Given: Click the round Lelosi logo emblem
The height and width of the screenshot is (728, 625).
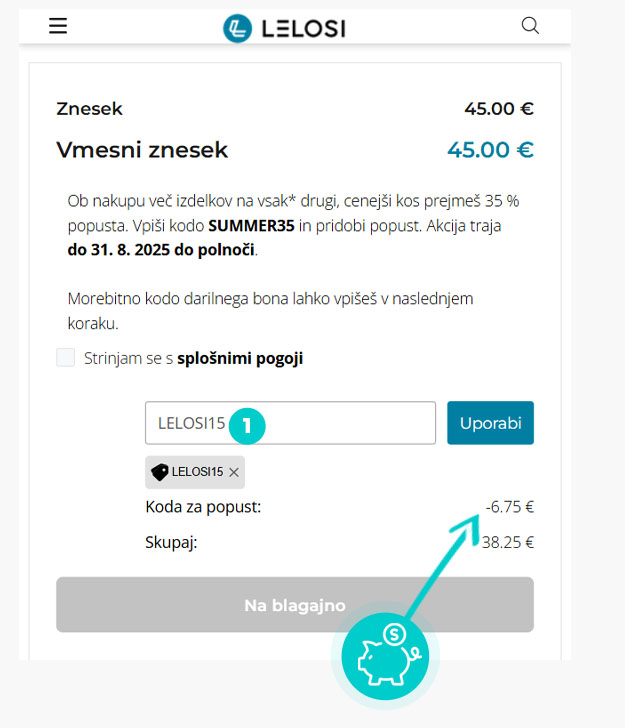Looking at the screenshot, I should (237, 28).
